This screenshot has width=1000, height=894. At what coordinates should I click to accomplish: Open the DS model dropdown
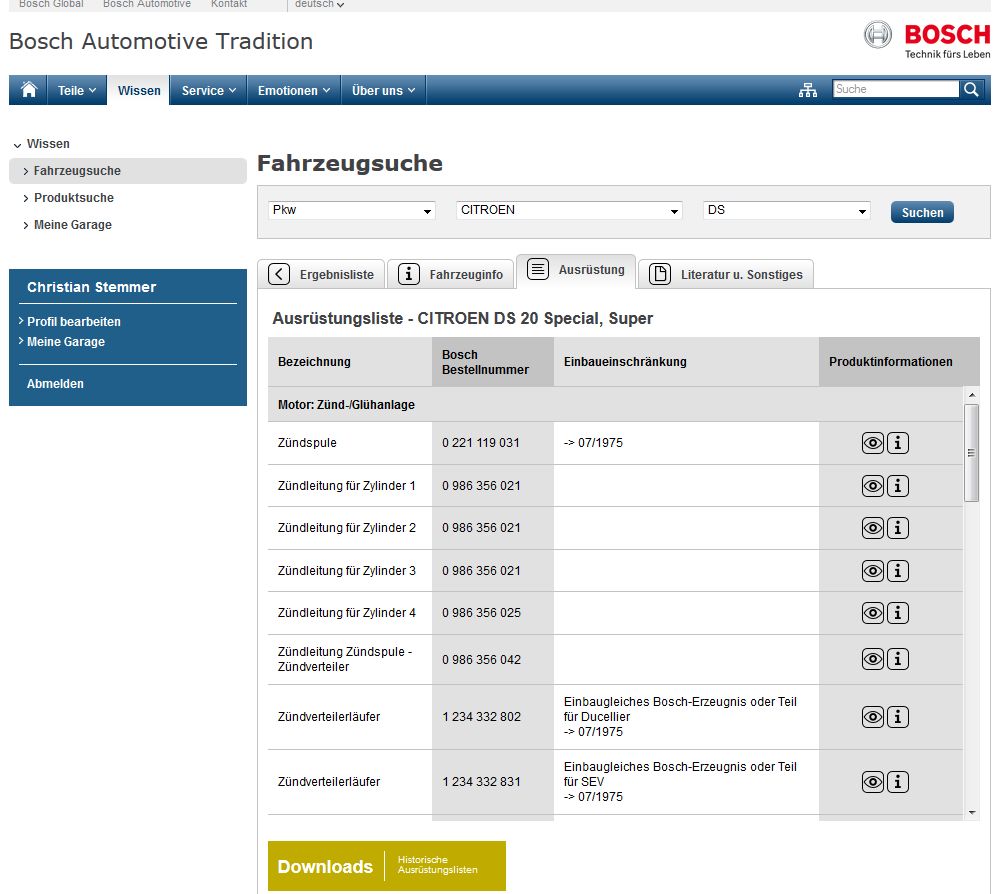click(786, 211)
